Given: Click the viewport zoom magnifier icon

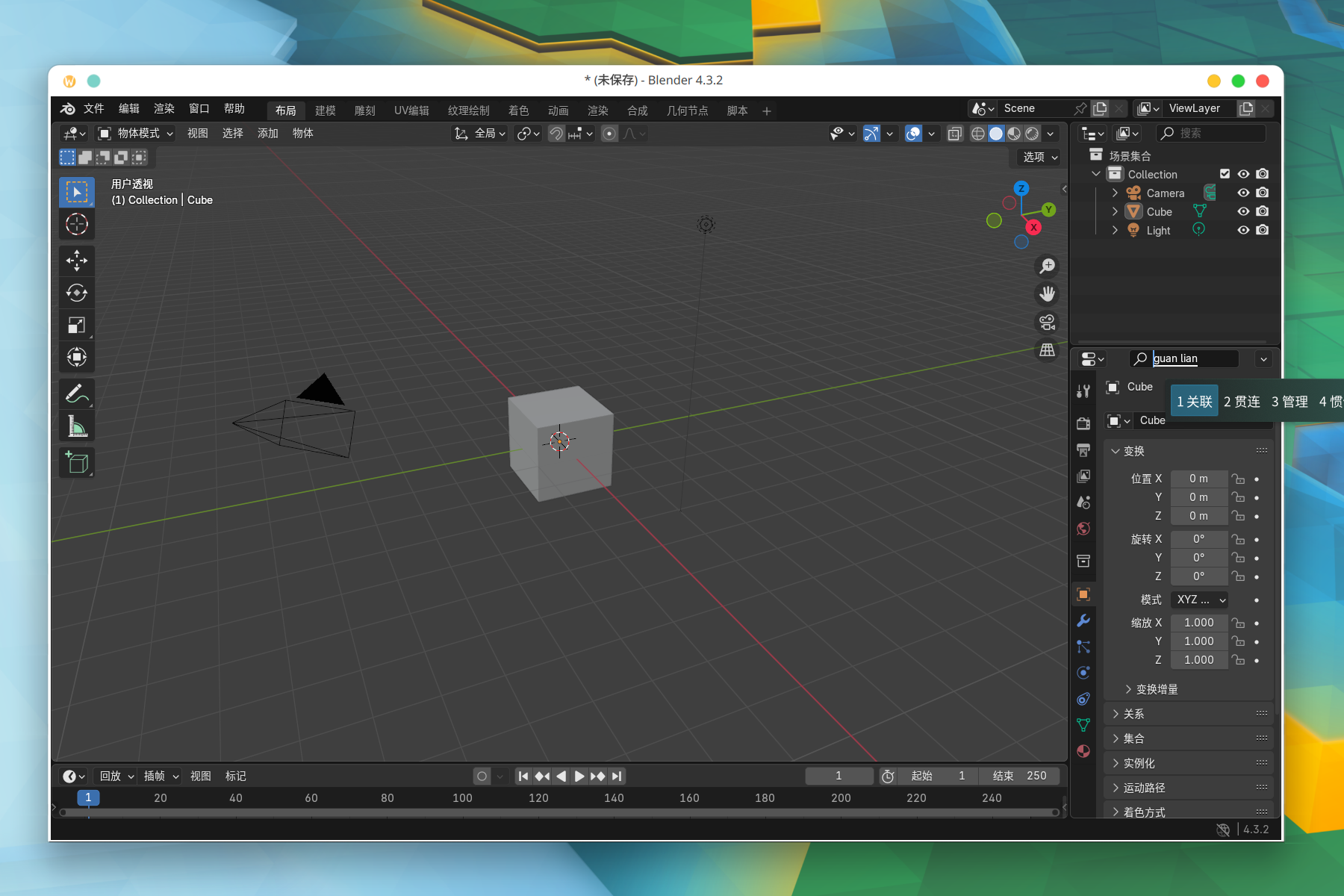Looking at the screenshot, I should [x=1048, y=266].
